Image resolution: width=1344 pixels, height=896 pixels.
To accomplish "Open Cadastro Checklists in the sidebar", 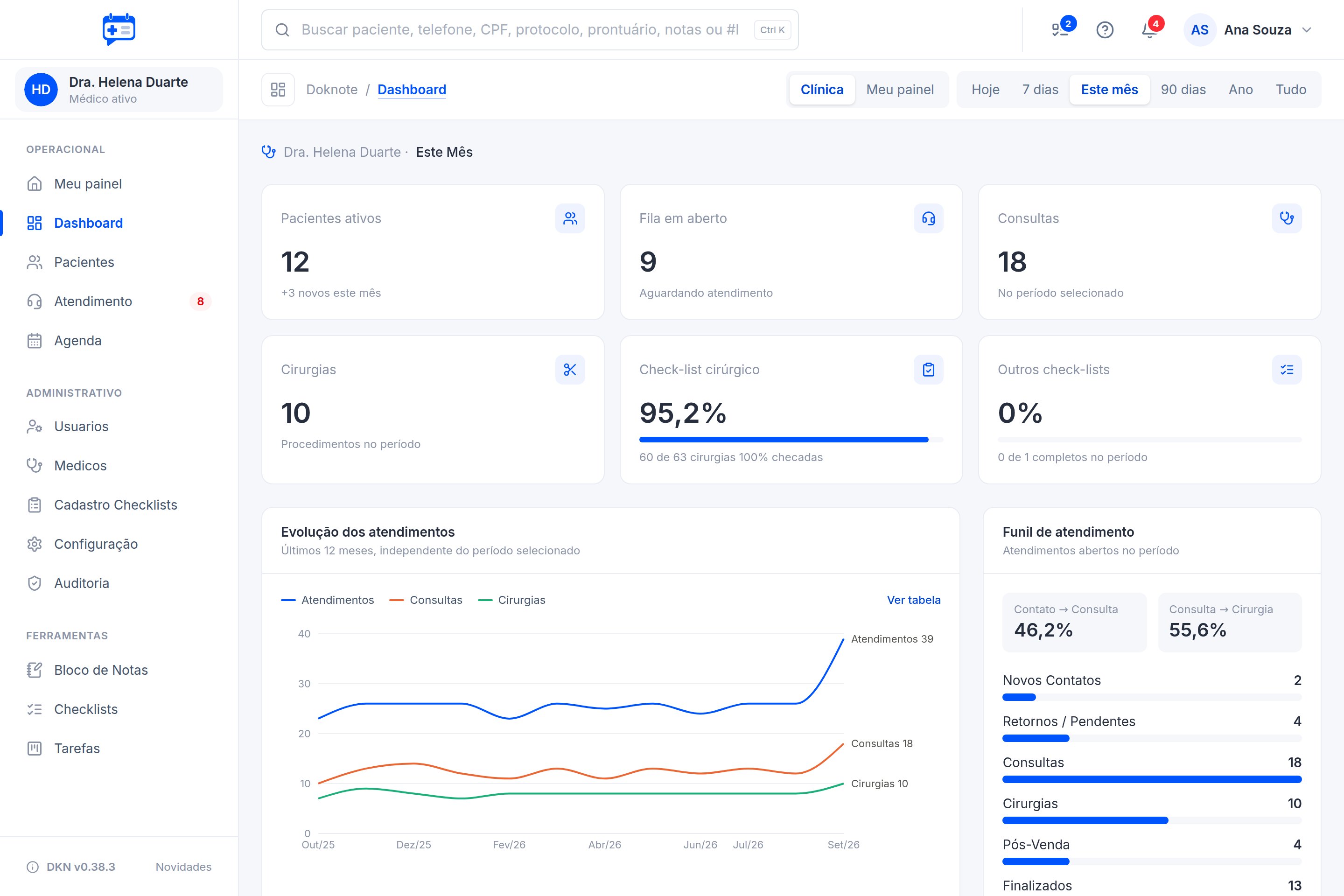I will tap(119, 505).
